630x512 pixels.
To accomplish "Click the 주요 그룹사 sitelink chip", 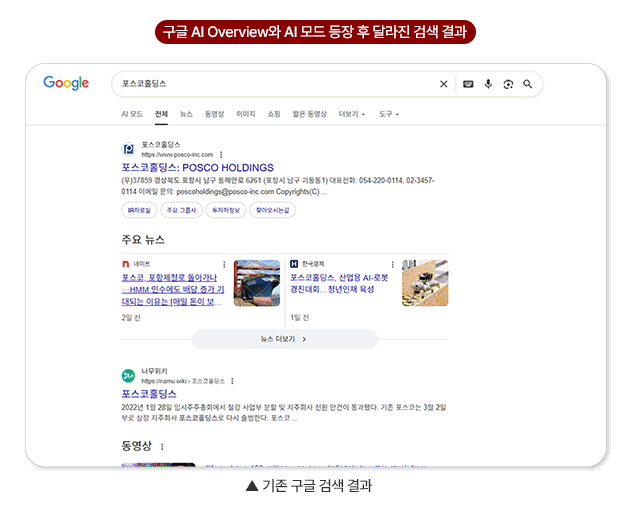I will click(x=181, y=210).
